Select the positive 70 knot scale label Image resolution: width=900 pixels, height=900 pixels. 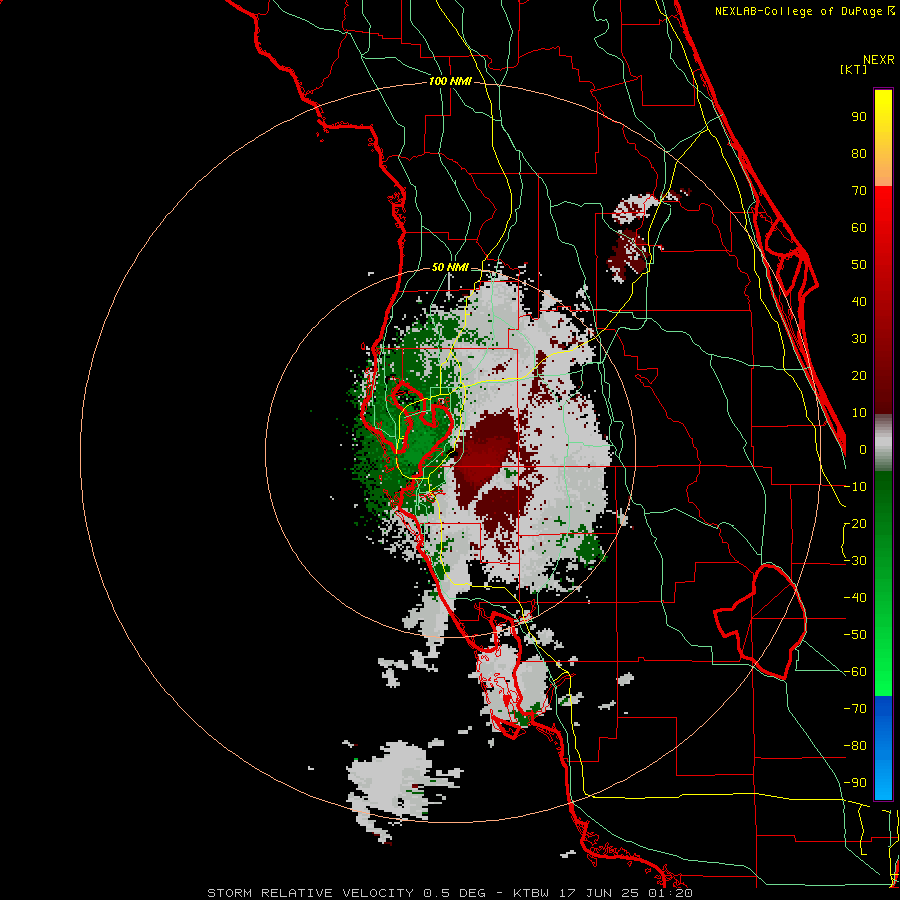[859, 191]
